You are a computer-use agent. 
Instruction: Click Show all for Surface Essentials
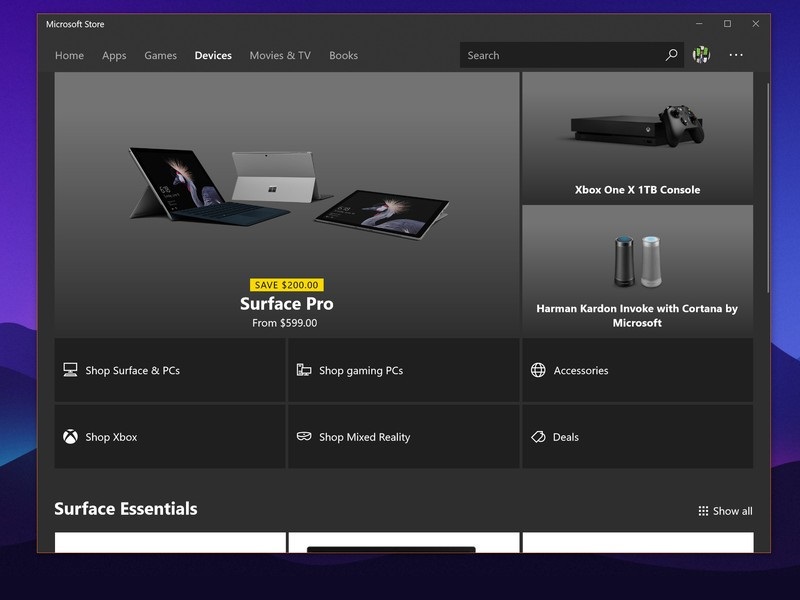726,511
